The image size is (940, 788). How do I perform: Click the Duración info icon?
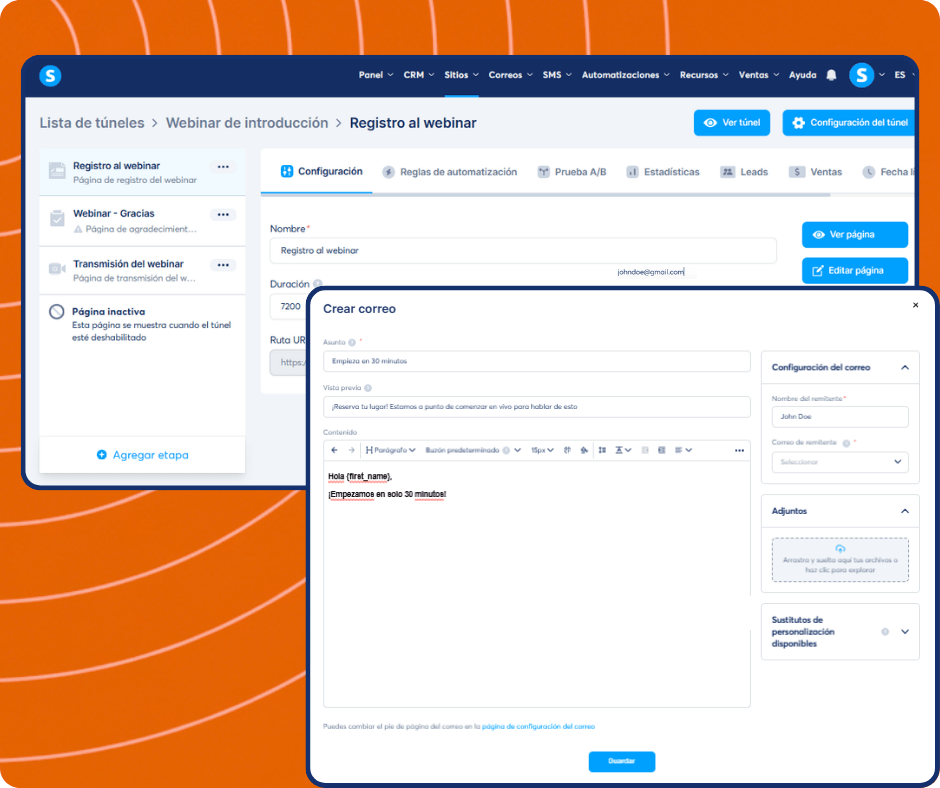tap(318, 284)
